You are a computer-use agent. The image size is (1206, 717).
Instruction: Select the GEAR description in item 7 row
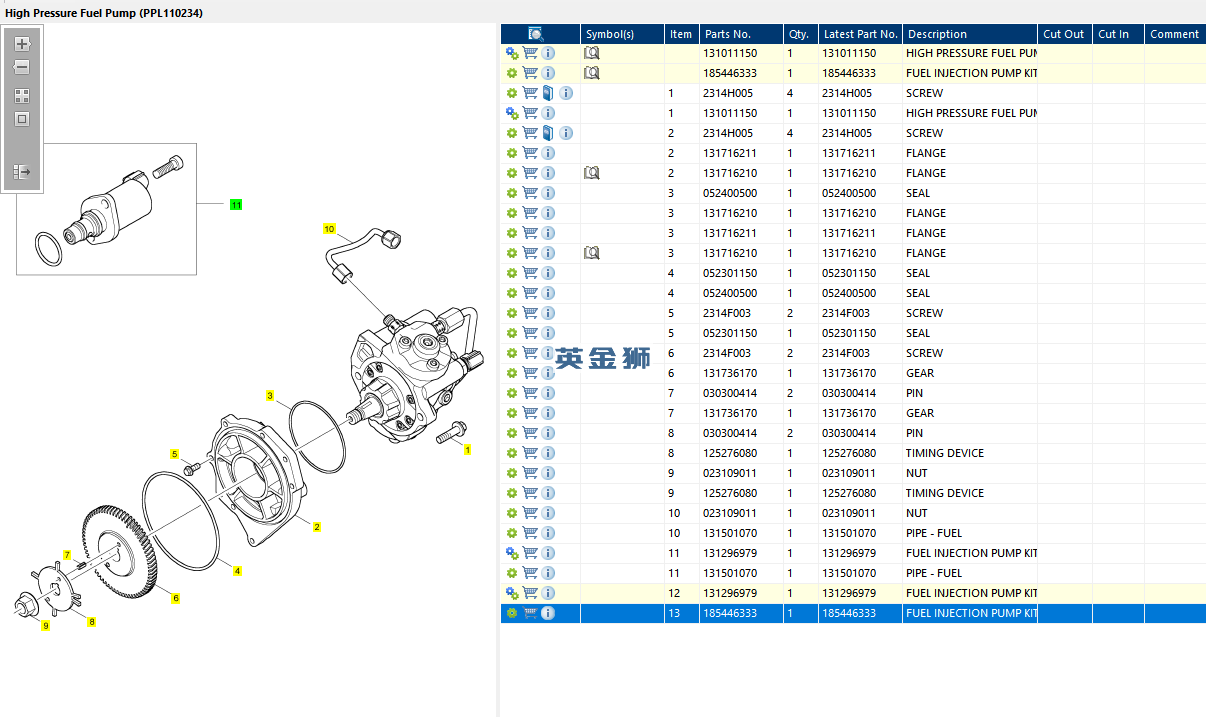pos(920,413)
